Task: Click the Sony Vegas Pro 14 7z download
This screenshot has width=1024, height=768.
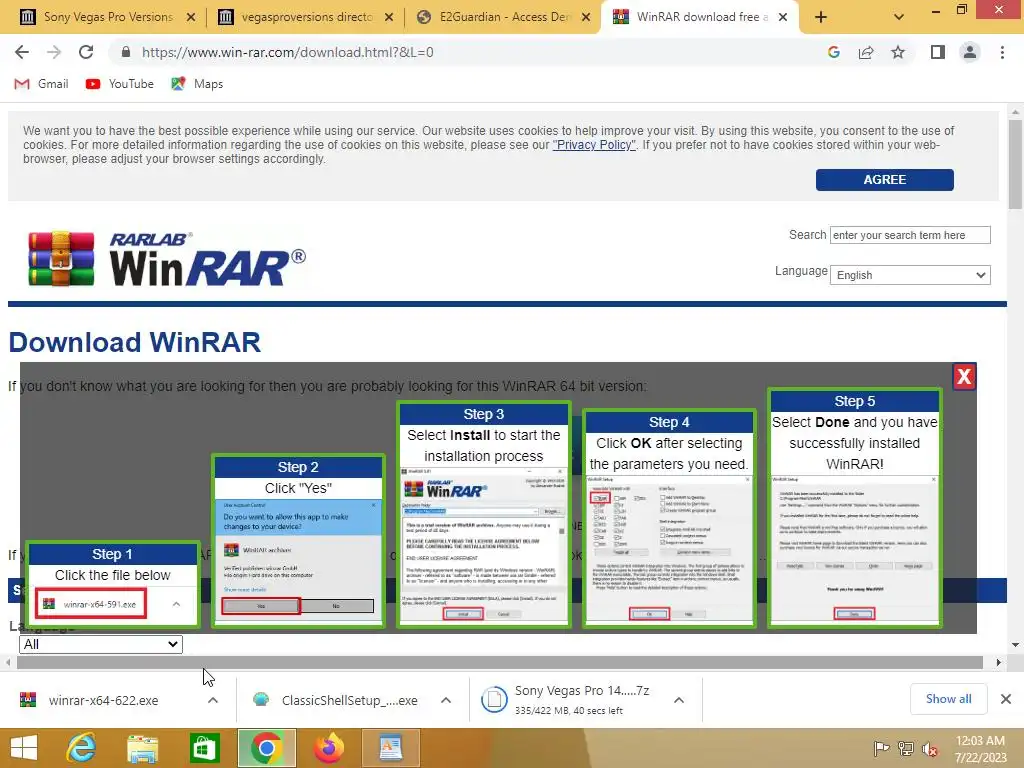Action: point(568,700)
